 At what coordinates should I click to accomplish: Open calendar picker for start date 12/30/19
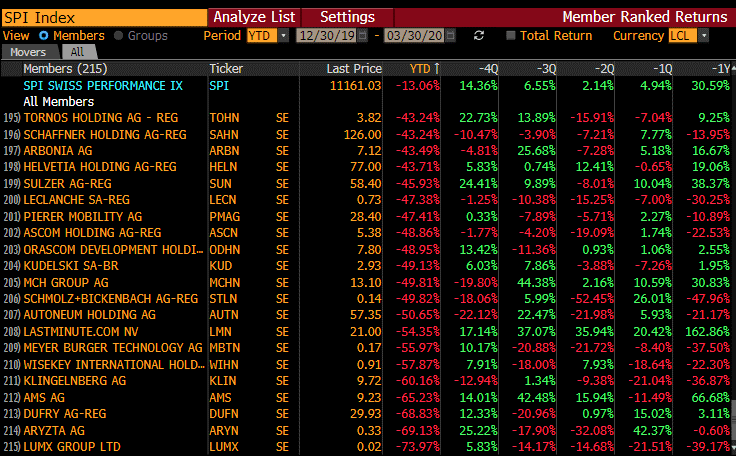coord(362,36)
